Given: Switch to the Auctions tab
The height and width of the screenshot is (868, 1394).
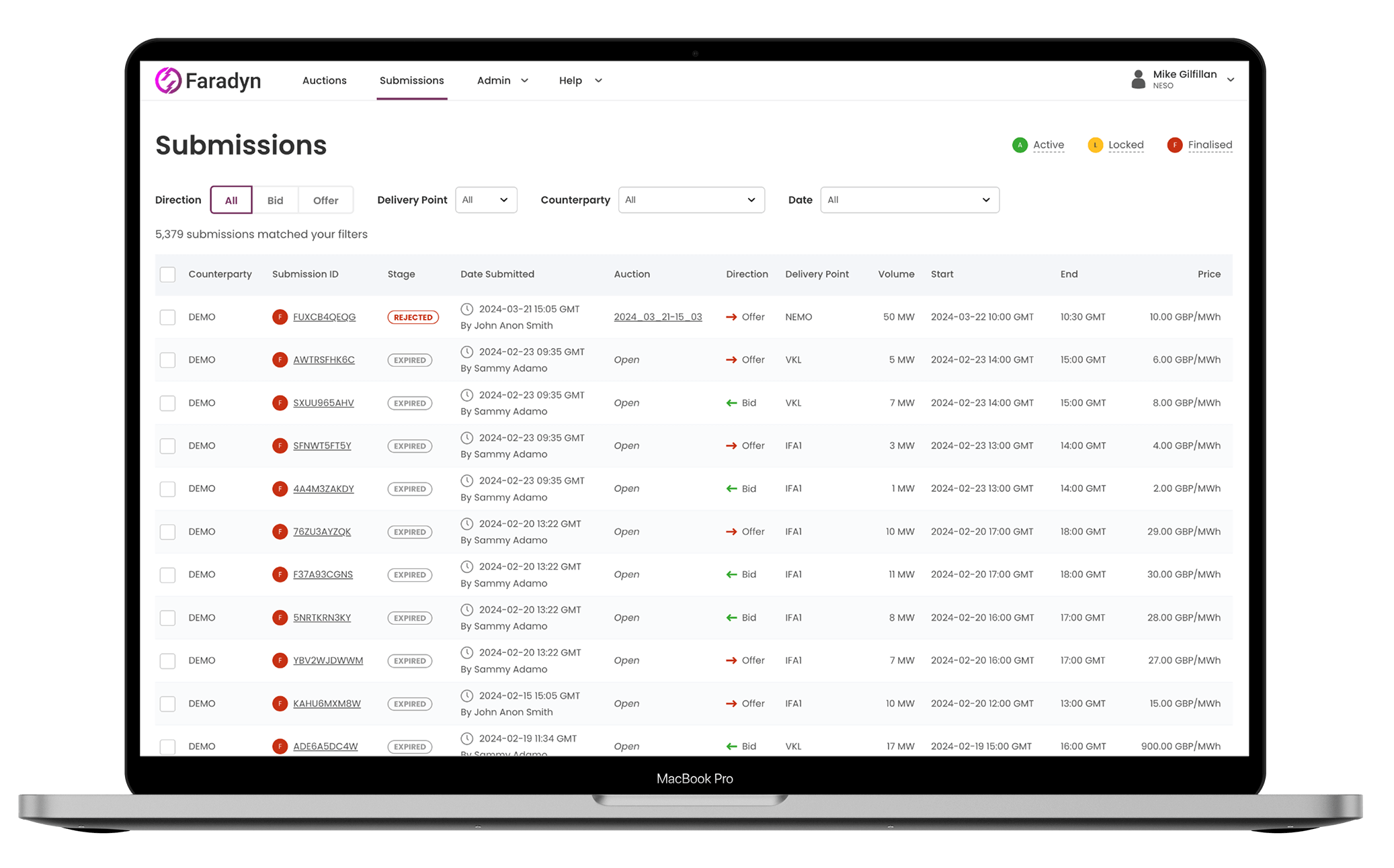Looking at the screenshot, I should [x=324, y=80].
